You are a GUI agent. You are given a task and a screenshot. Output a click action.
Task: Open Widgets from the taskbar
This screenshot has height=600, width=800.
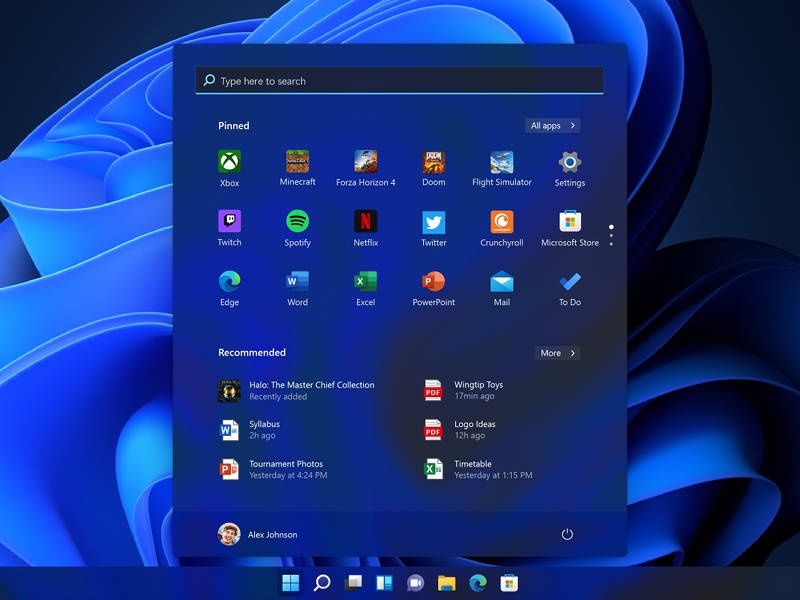[384, 583]
